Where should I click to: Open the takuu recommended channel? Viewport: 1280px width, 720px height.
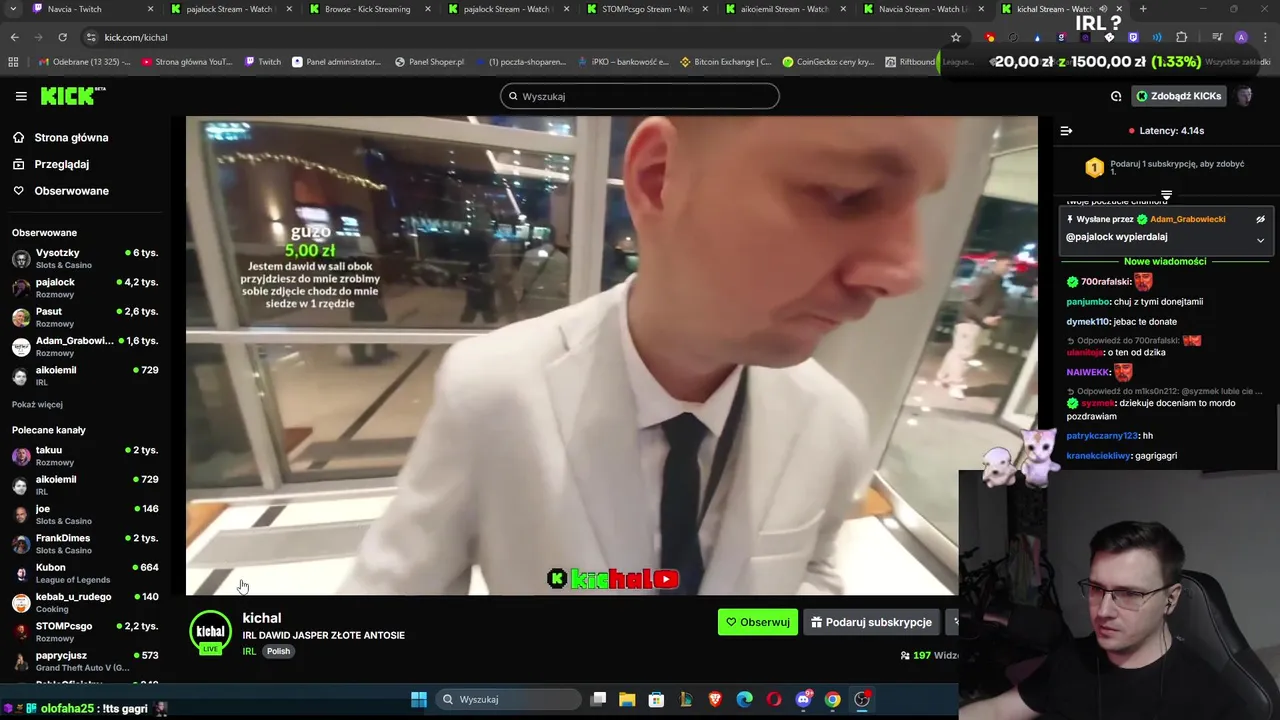[85, 456]
